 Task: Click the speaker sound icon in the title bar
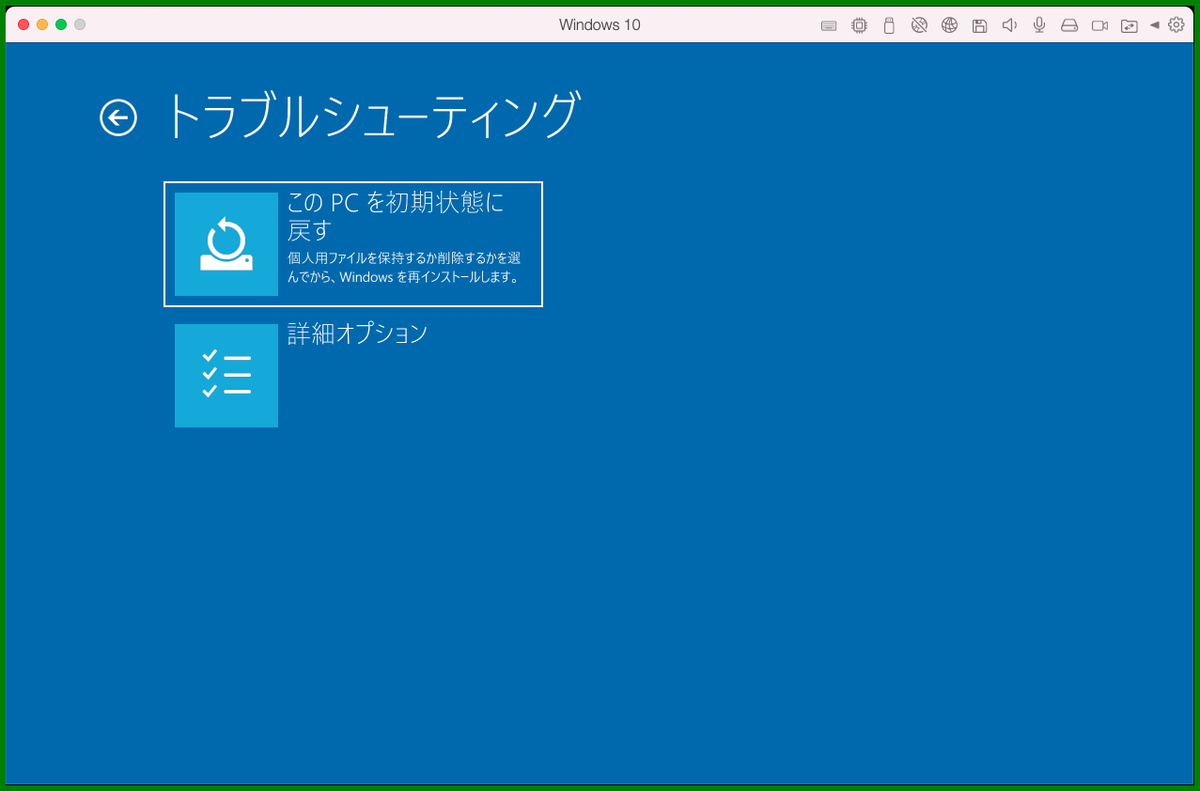pyautogui.click(x=1010, y=25)
